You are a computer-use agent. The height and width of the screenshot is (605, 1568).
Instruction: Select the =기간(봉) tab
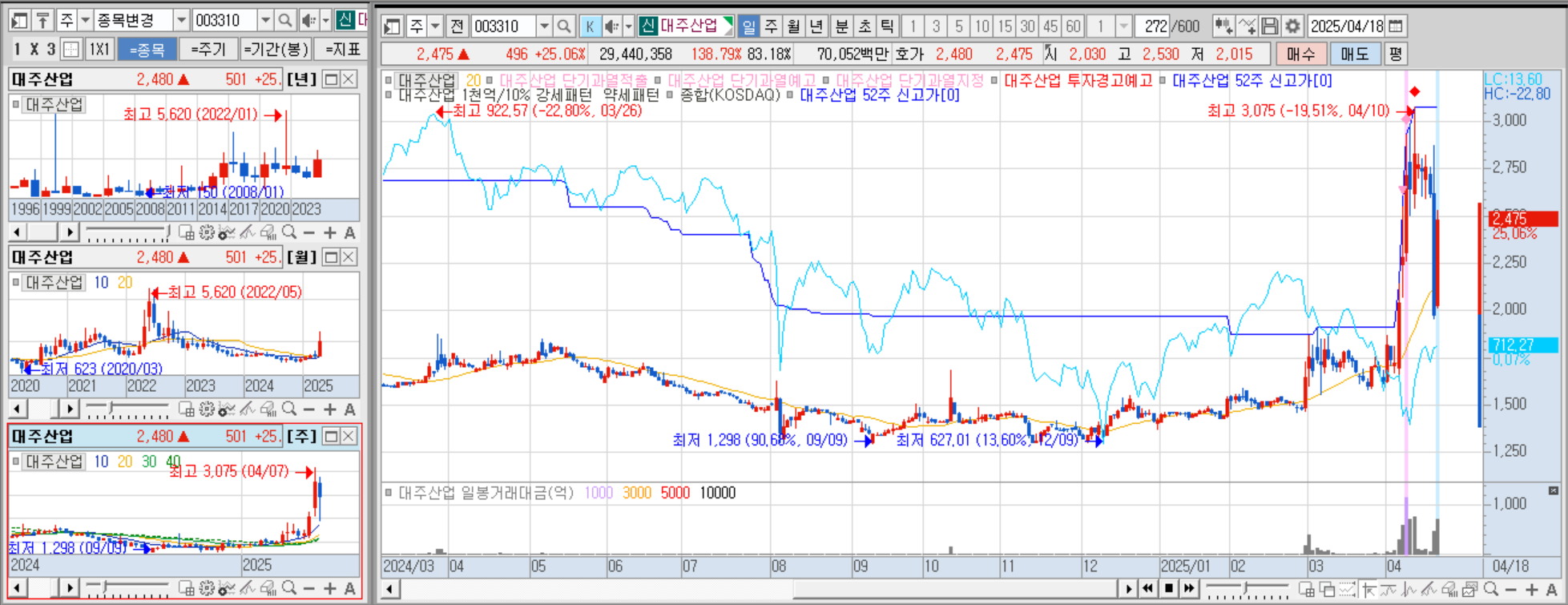click(276, 50)
